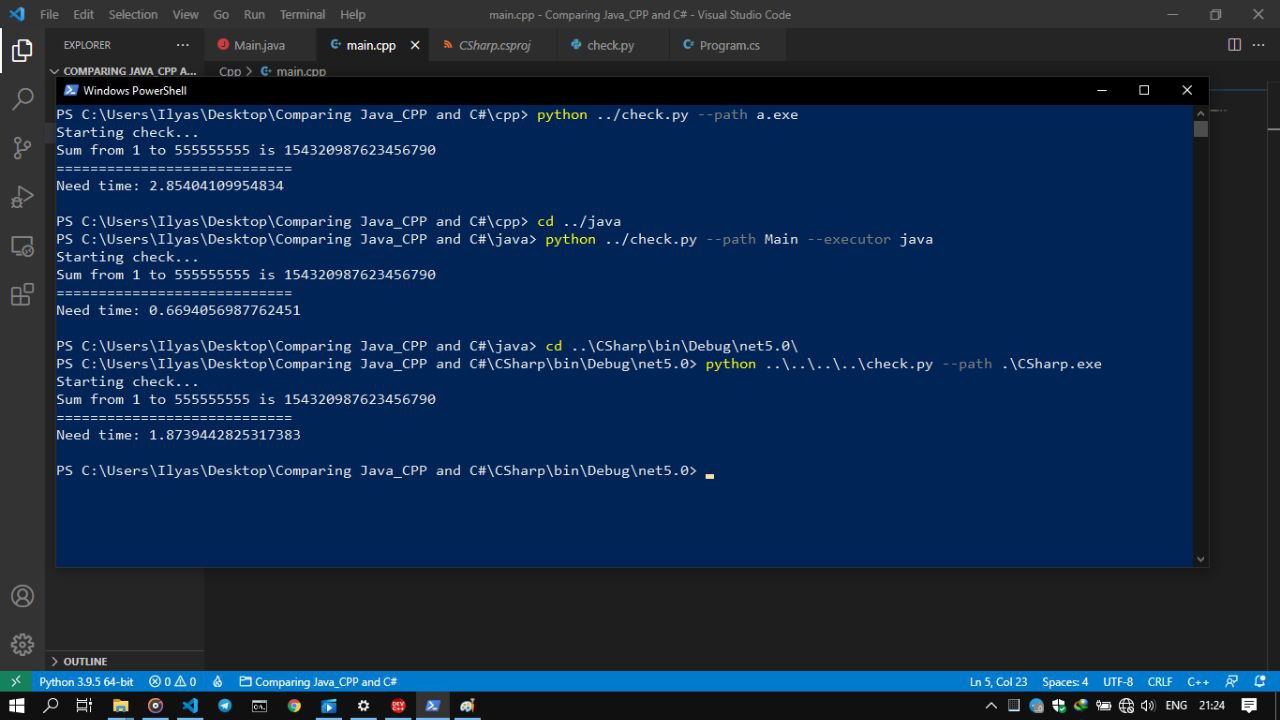Open the Explorer view in the activity bar
Viewport: 1280px width, 720px height.
tap(22, 50)
